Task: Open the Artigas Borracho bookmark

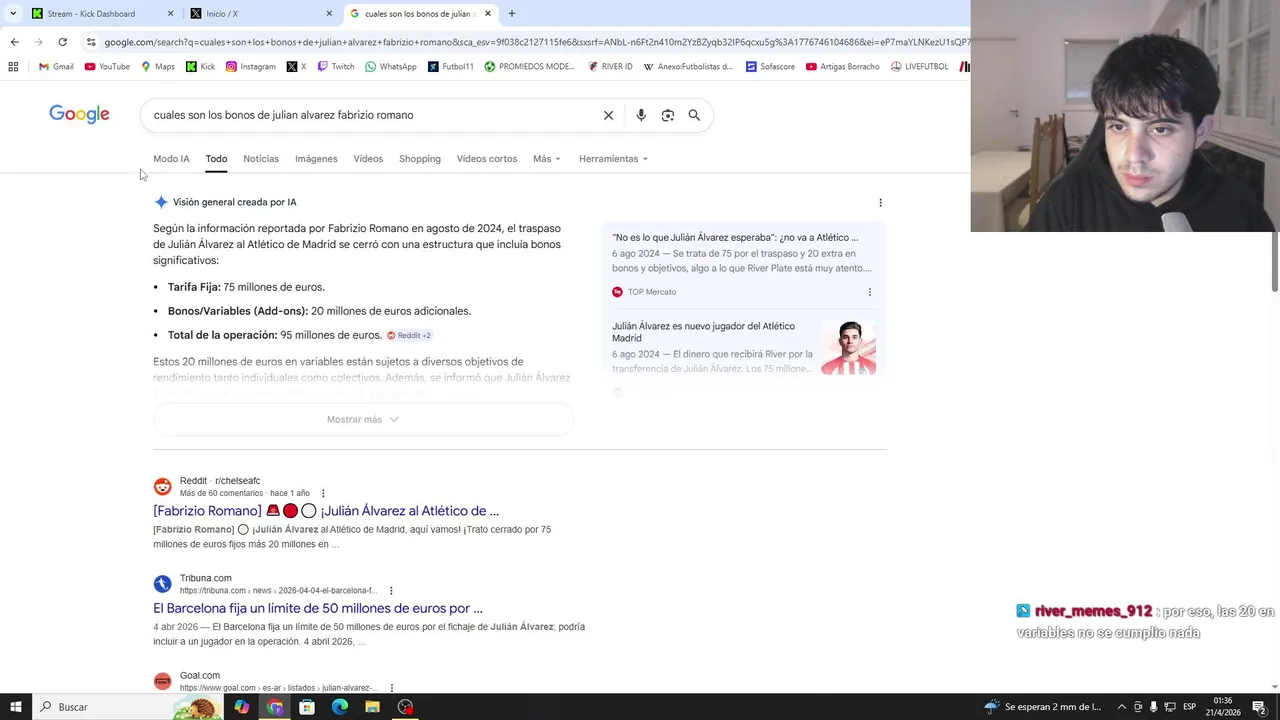Action: (842, 67)
